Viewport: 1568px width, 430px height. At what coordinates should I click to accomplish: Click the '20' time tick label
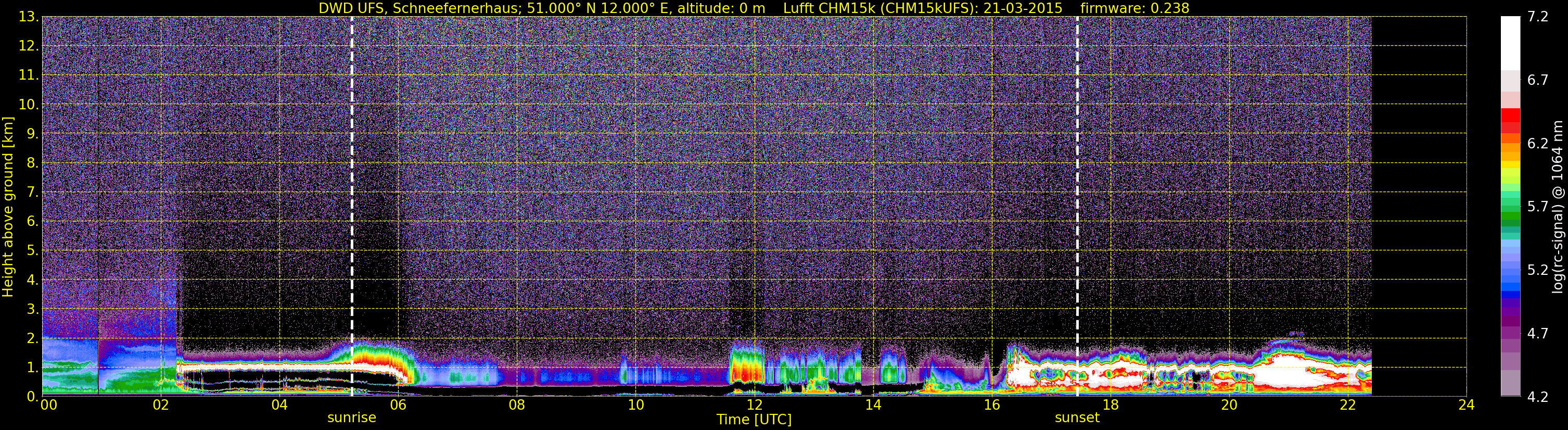point(1229,405)
